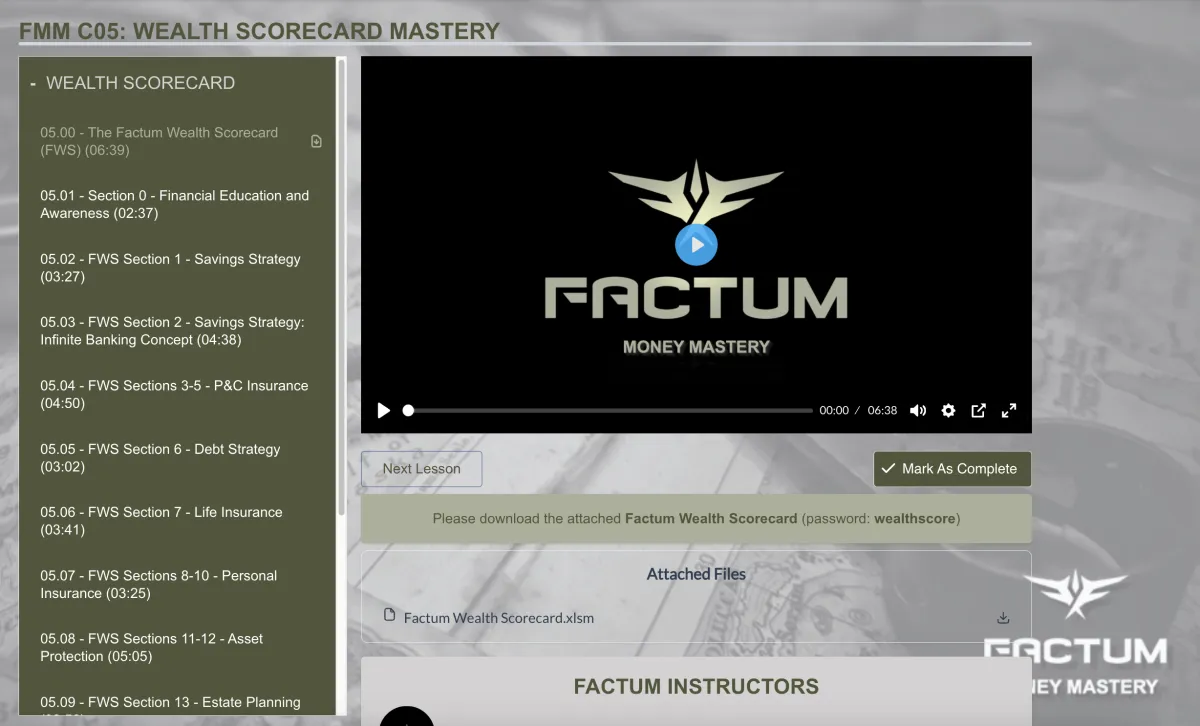The image size is (1200, 726).
Task: Collapse the Wealth Scorecard section
Action: pos(33,83)
